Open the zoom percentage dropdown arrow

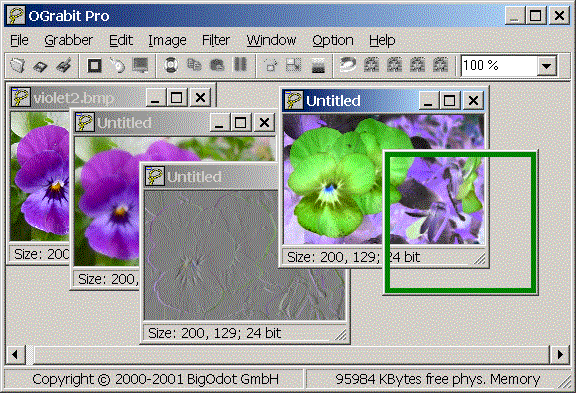coord(547,66)
